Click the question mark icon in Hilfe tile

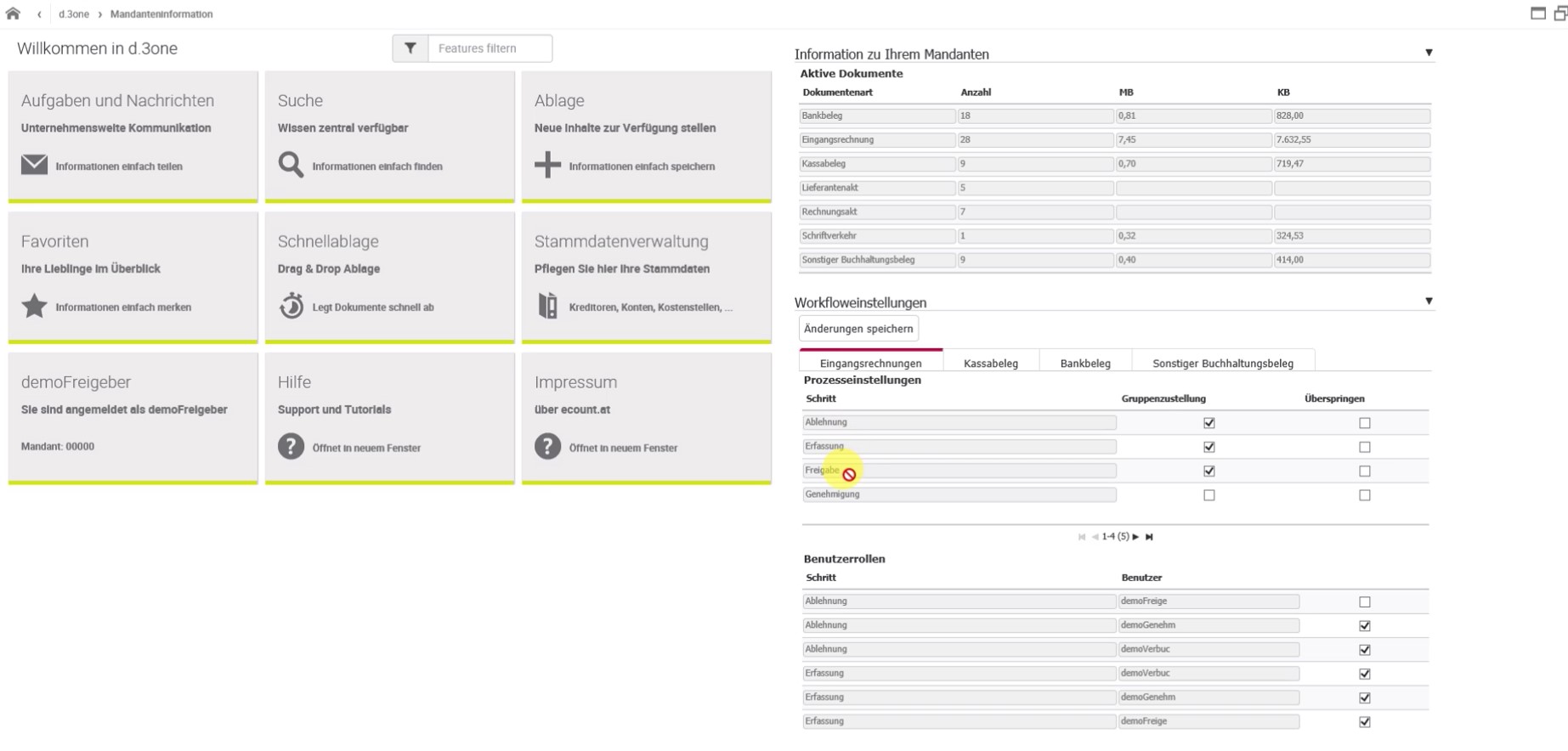[x=291, y=446]
